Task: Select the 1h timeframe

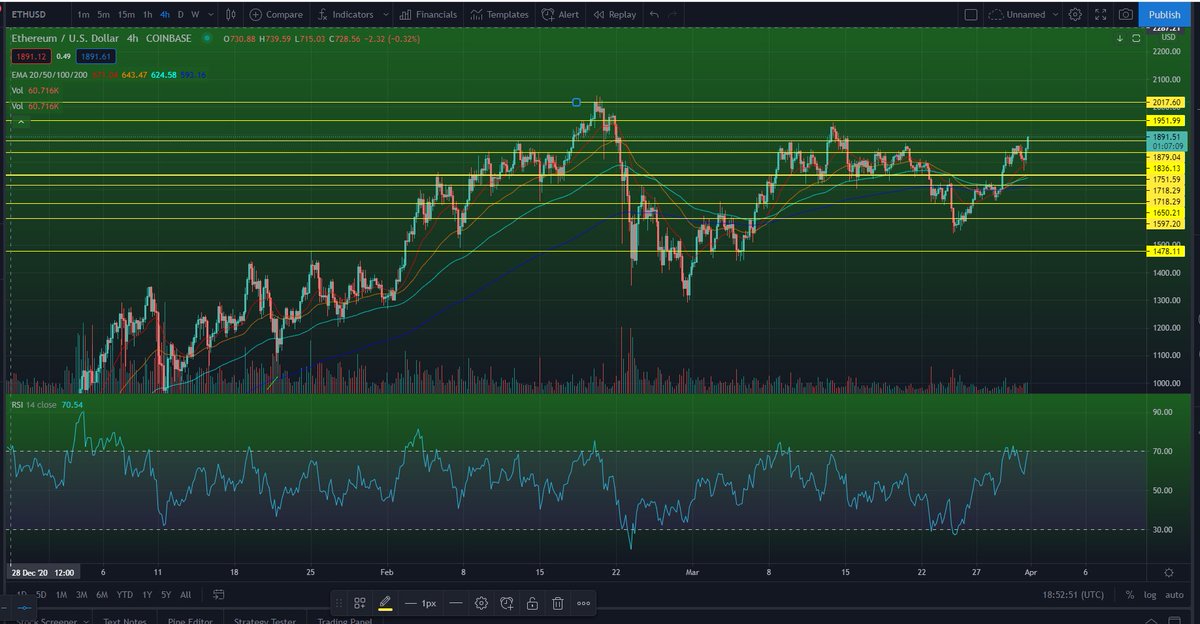Action: pyautogui.click(x=148, y=15)
